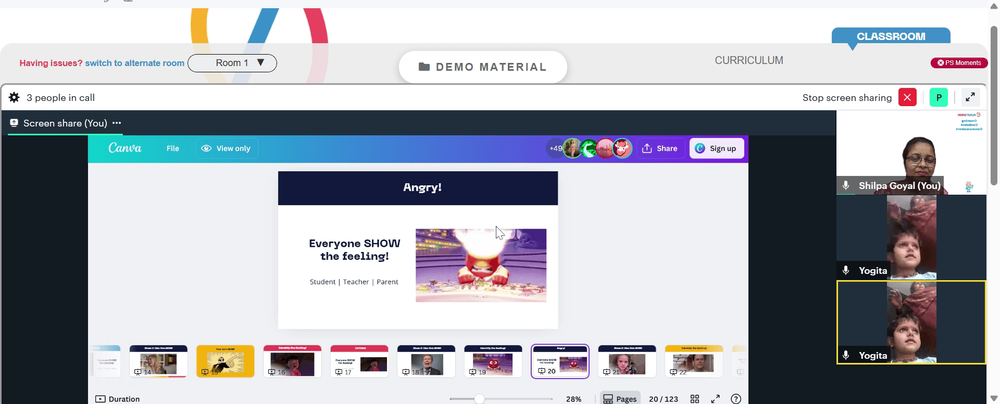Open Canva grid view icon
The image size is (1000, 404).
click(695, 399)
